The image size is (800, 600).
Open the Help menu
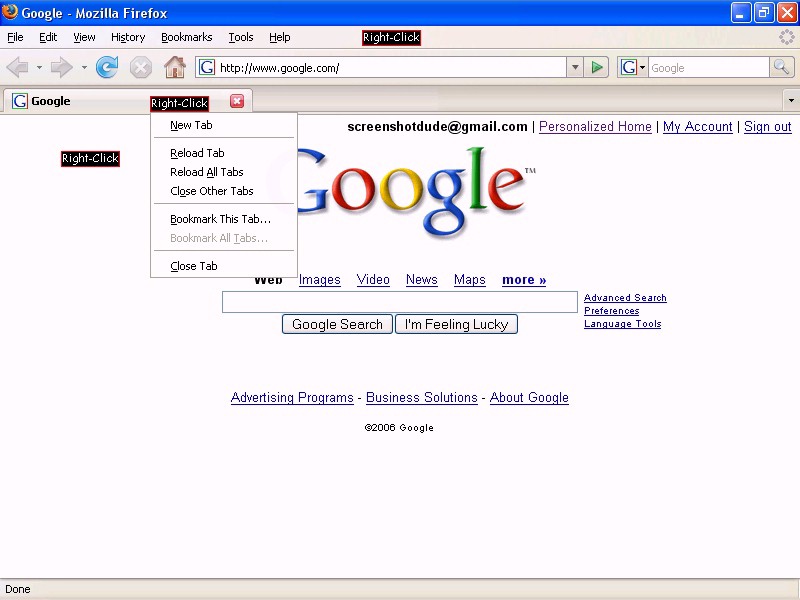280,37
